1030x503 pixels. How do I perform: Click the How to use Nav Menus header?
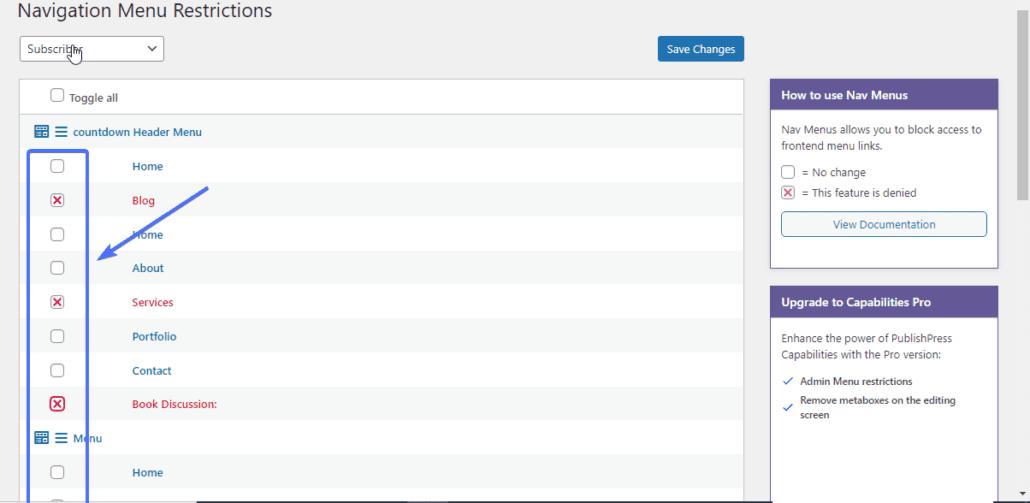point(884,95)
